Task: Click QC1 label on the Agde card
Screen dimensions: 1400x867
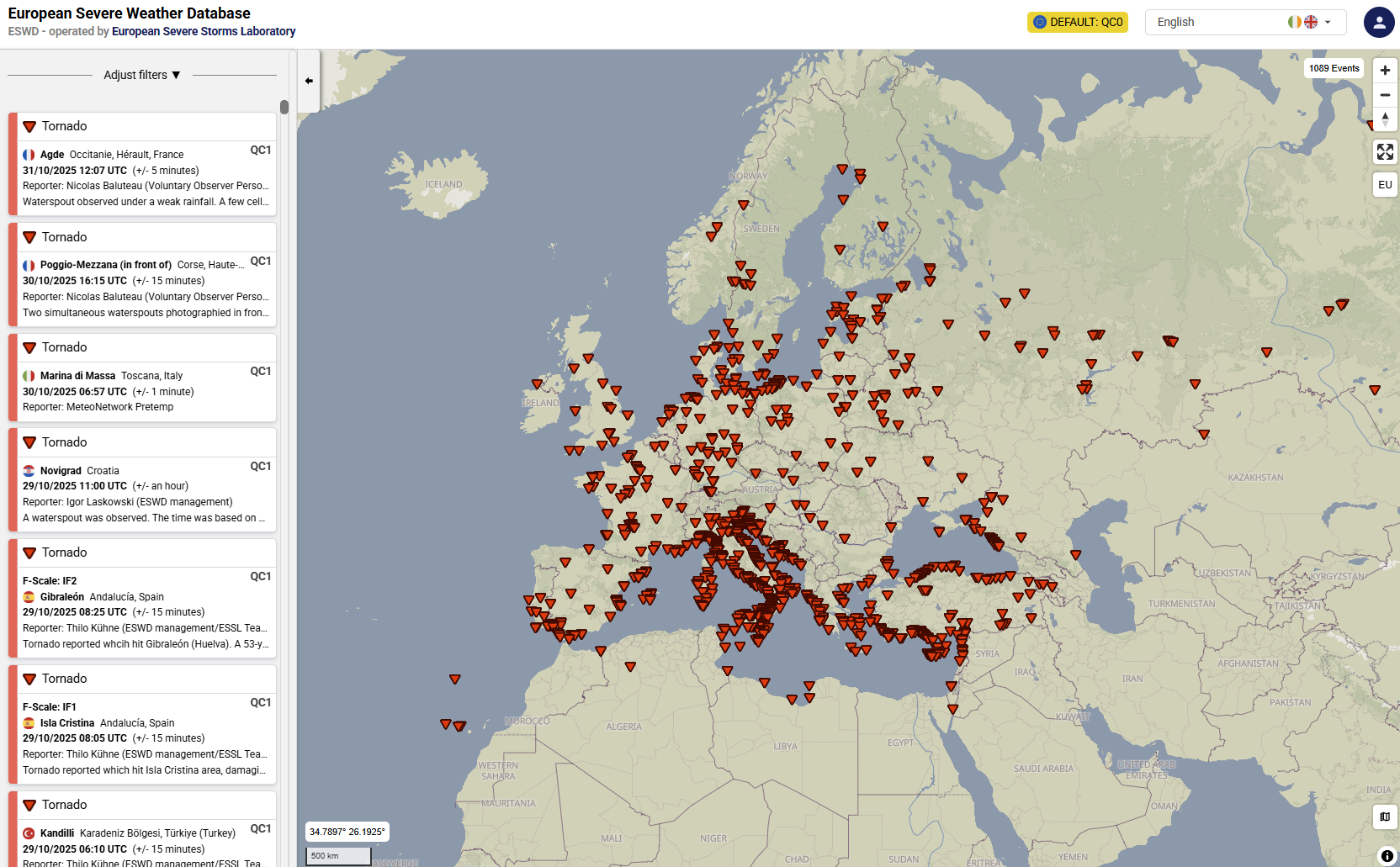Action: click(x=261, y=151)
